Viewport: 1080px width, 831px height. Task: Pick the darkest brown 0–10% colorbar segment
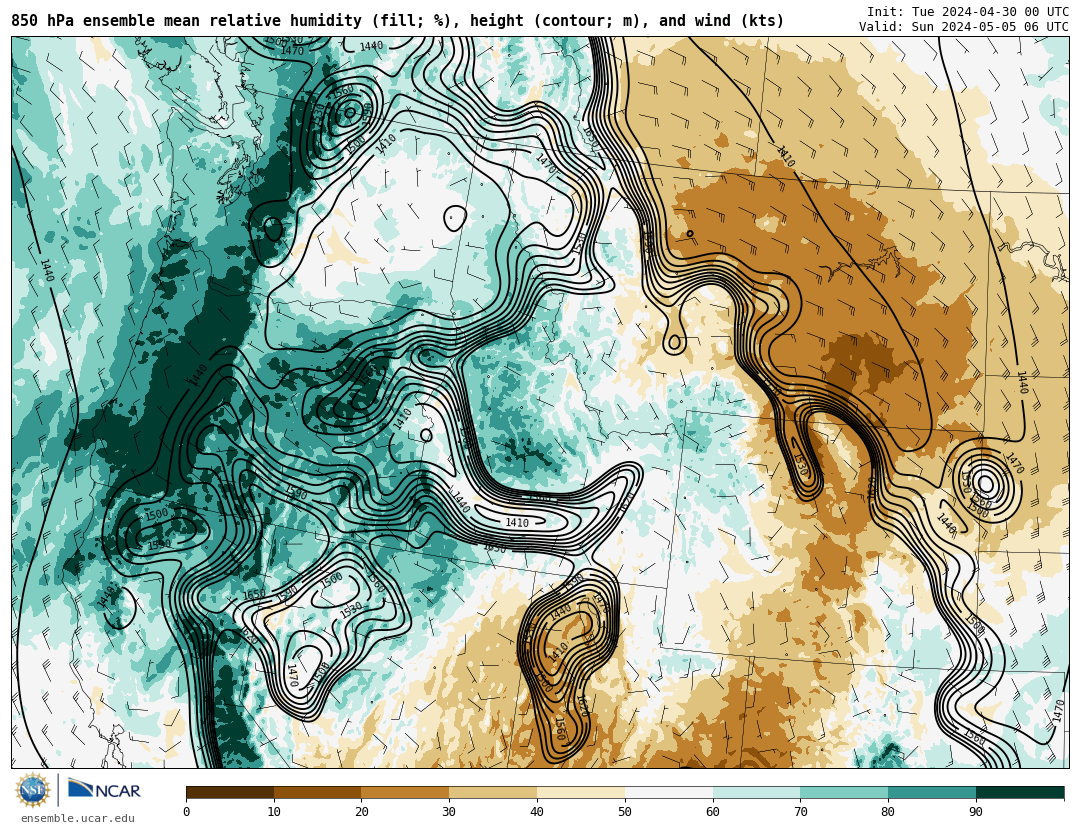(230, 792)
